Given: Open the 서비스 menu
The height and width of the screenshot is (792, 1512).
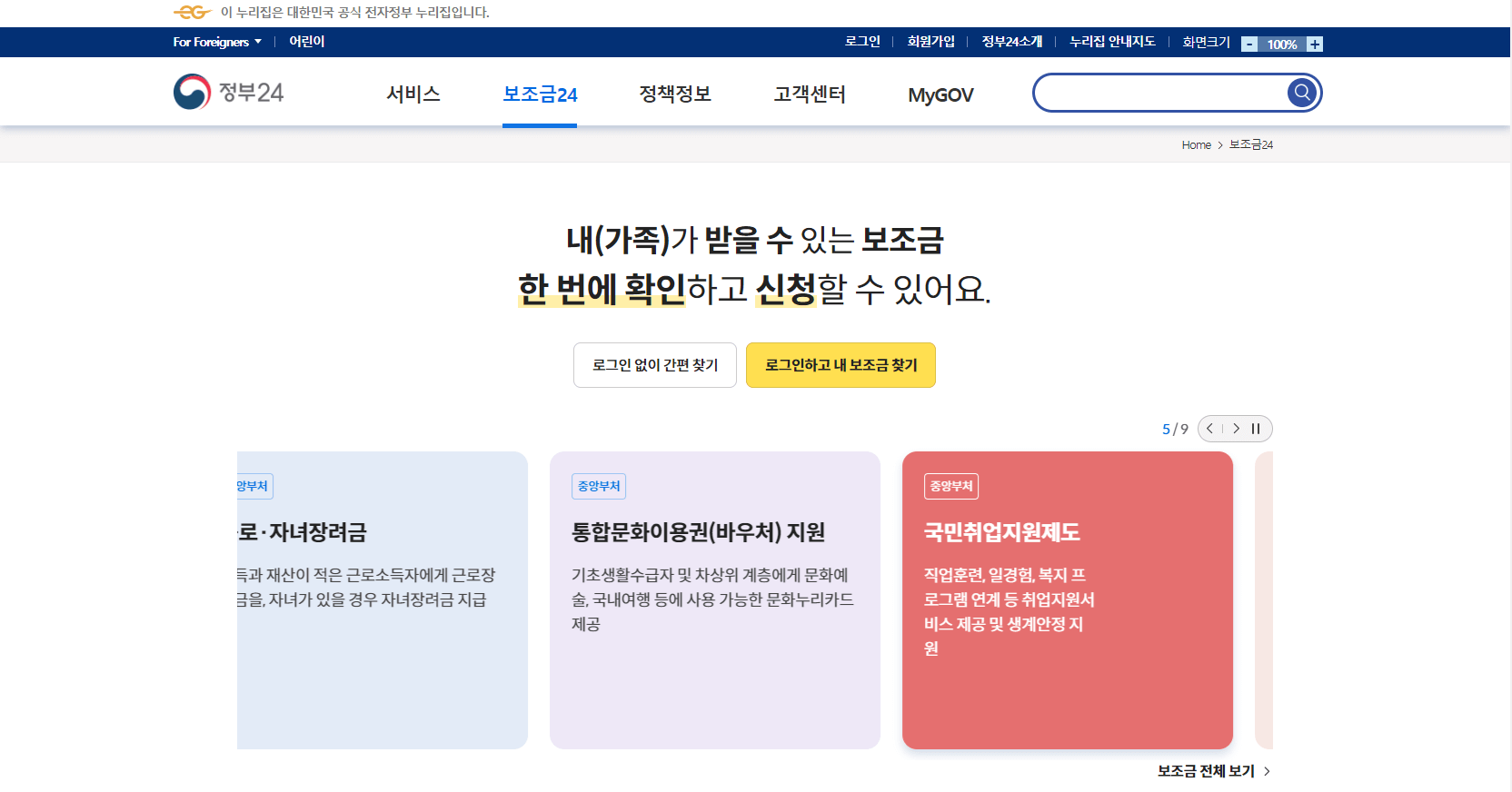Looking at the screenshot, I should click(x=413, y=94).
